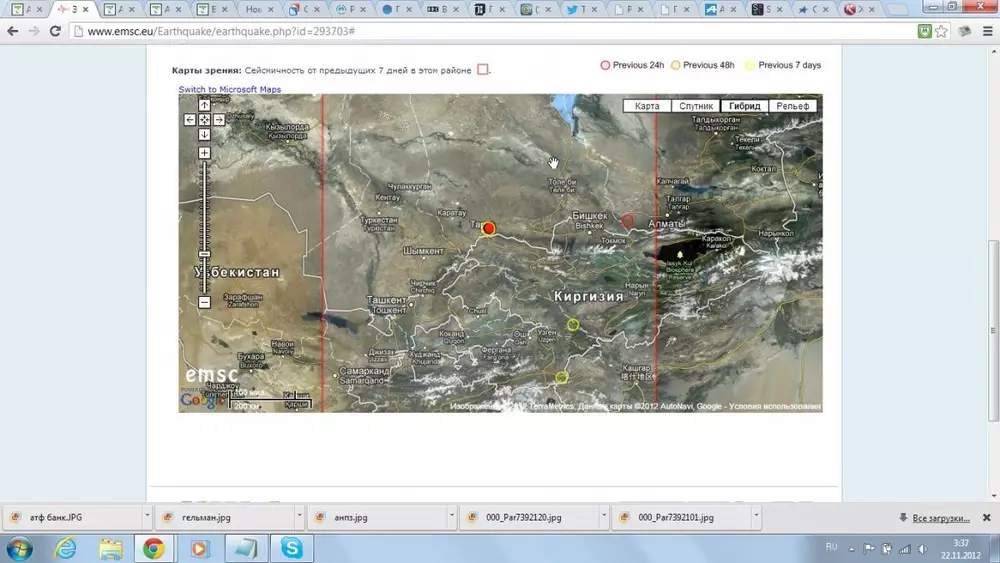The height and width of the screenshot is (563, 1000).
Task: Open dropdown arrow for атф банк.JPG download
Action: pos(147,517)
